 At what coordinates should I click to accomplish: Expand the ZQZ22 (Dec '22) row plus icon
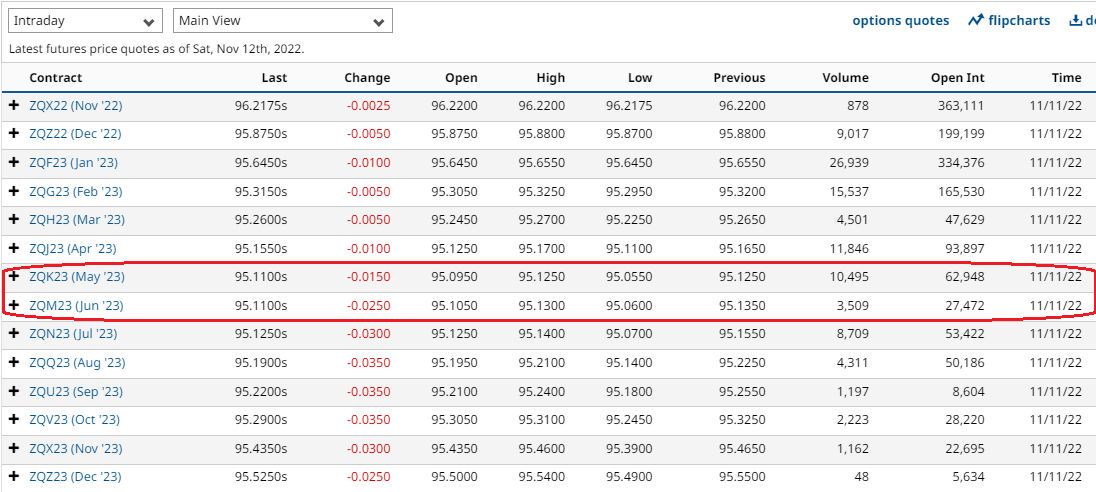(x=14, y=134)
